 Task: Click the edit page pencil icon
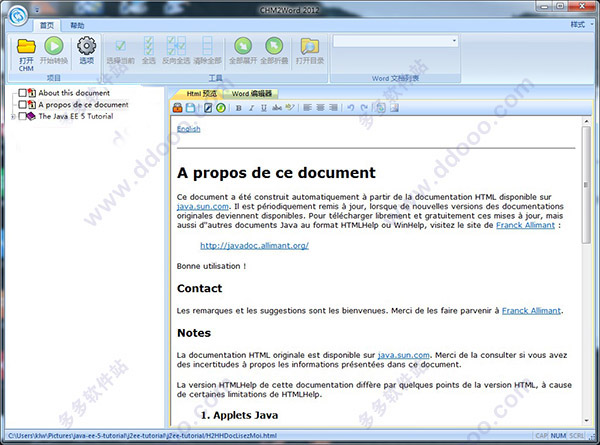pyautogui.click(x=208, y=108)
